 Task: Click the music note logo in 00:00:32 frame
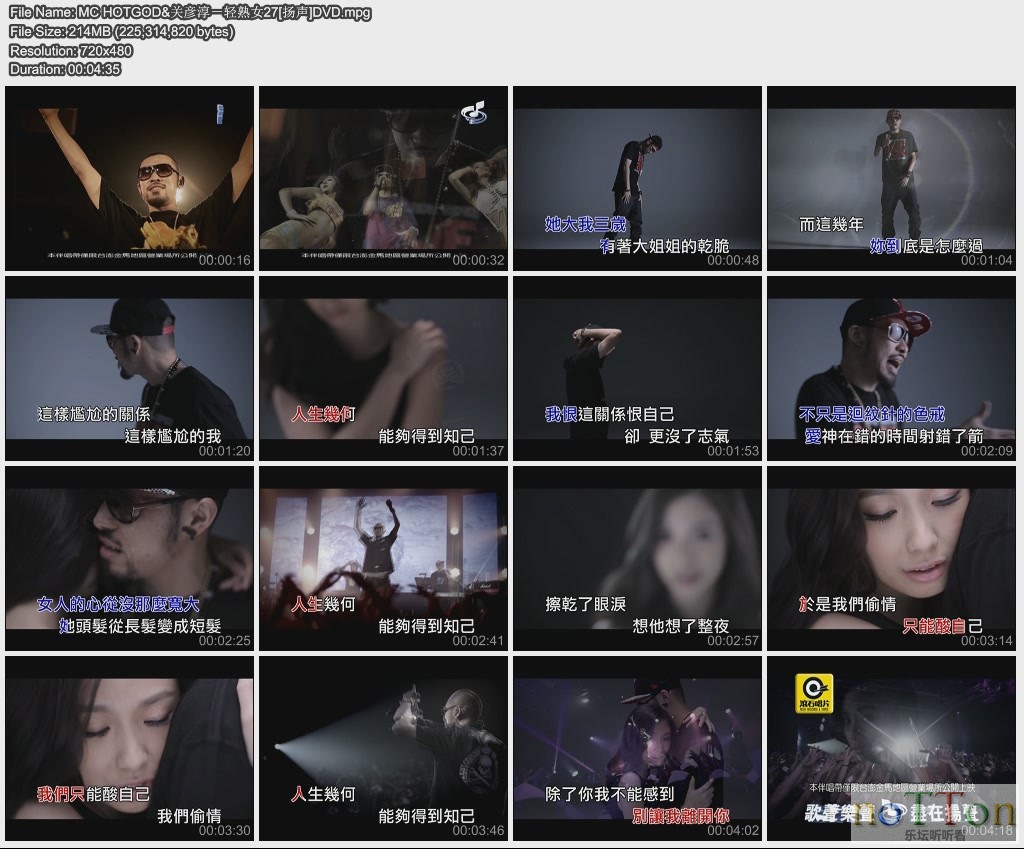point(473,112)
